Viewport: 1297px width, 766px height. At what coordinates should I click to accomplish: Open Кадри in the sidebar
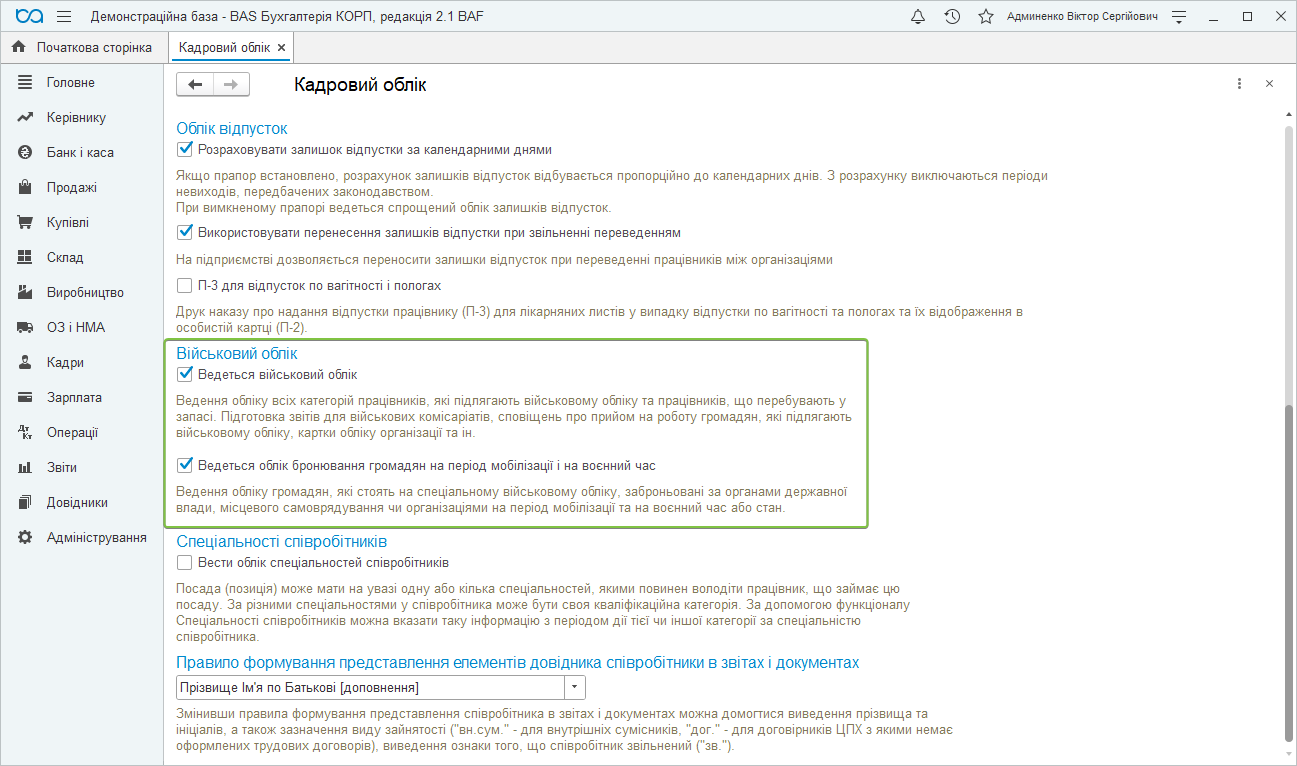pos(65,363)
